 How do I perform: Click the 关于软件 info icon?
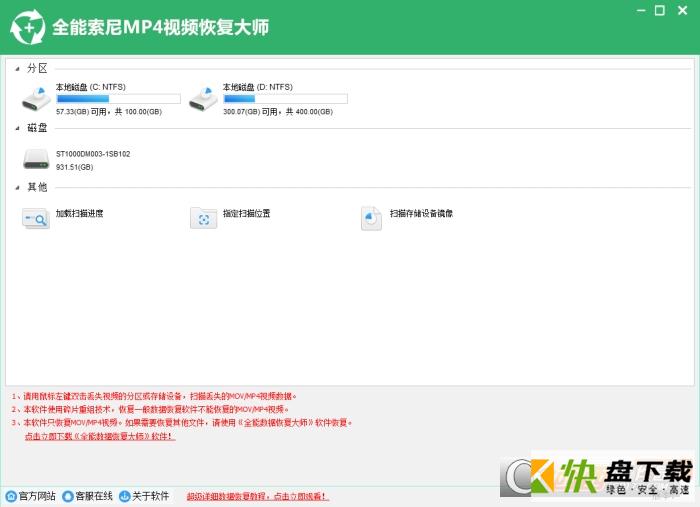coord(125,496)
